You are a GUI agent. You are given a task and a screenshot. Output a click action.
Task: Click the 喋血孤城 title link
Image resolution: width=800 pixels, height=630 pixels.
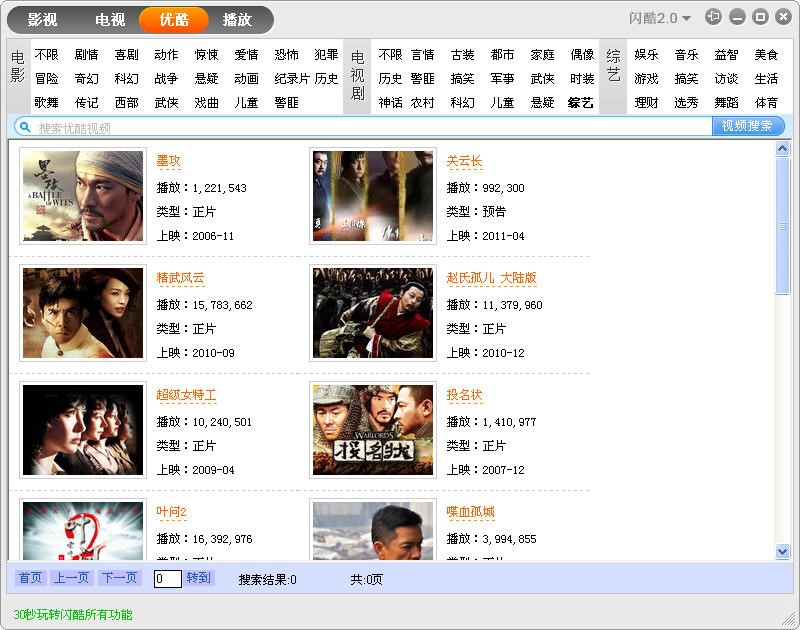click(x=470, y=512)
